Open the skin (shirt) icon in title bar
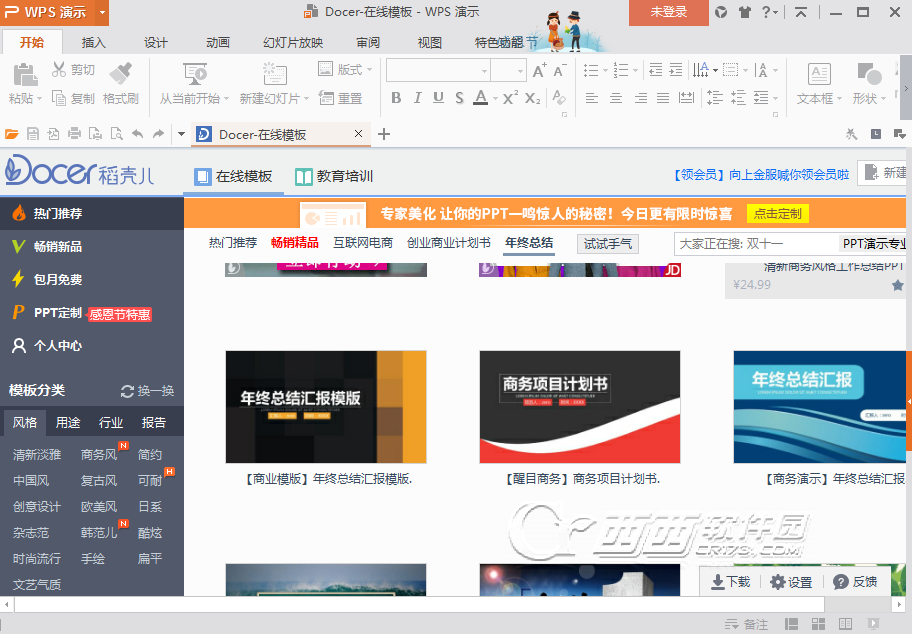 coord(744,12)
